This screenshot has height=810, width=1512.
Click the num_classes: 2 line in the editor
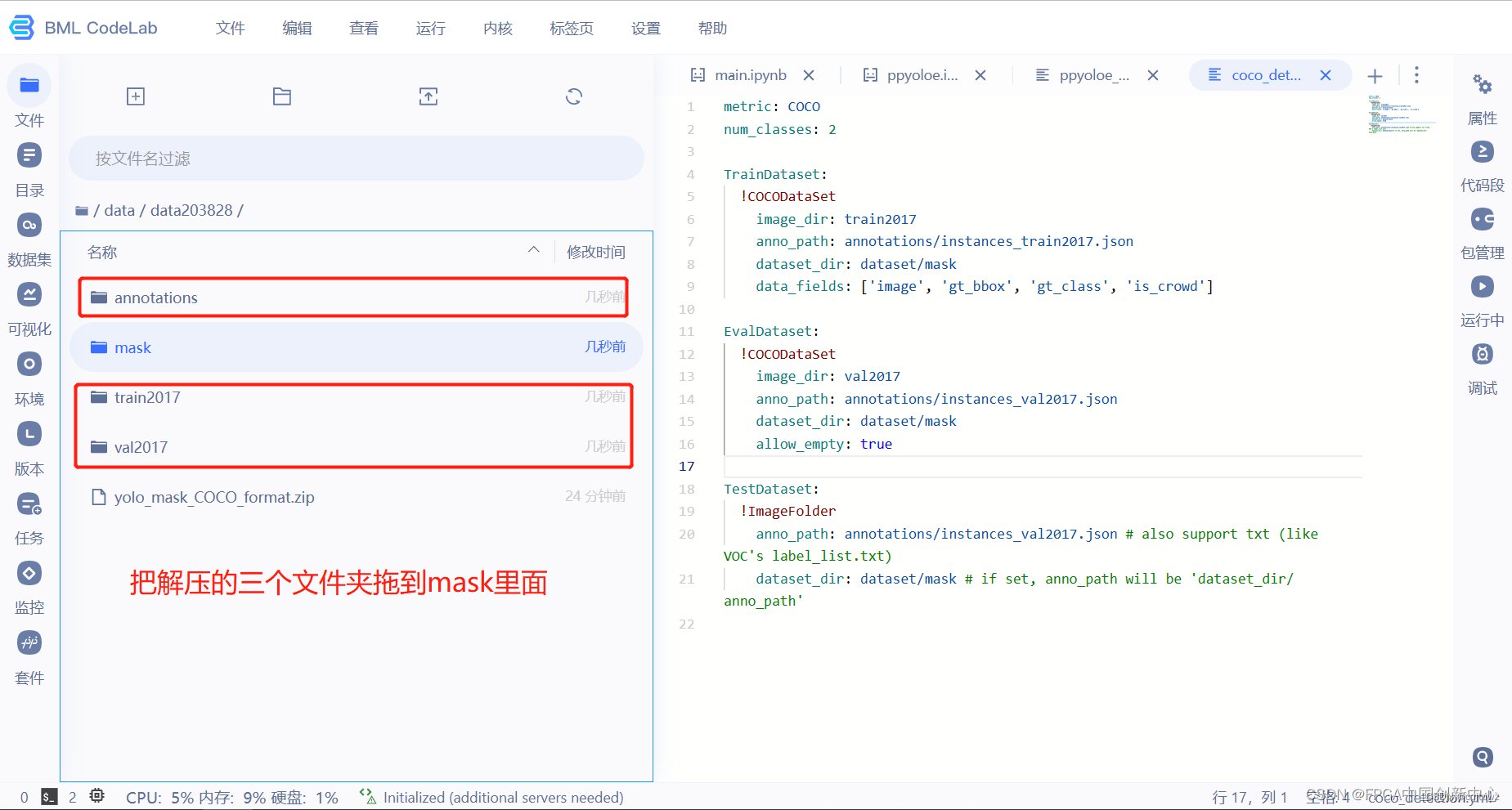(x=779, y=129)
